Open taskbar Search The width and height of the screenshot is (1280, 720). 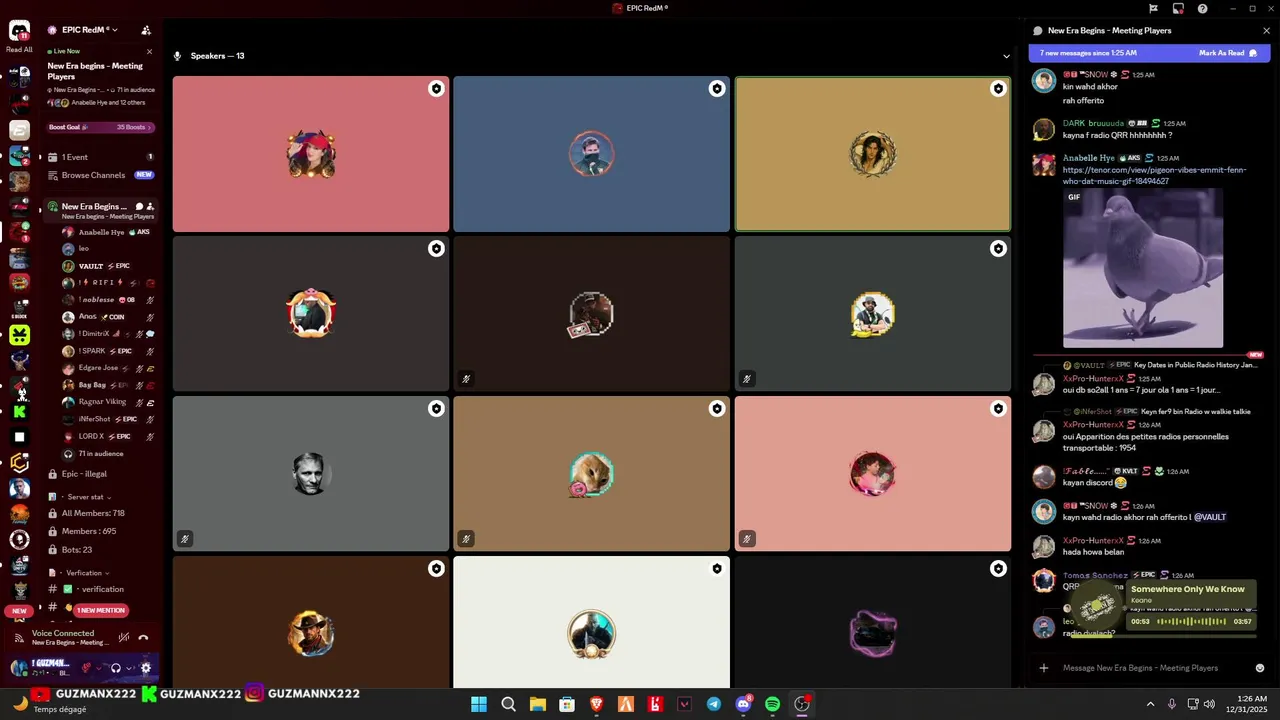click(508, 704)
